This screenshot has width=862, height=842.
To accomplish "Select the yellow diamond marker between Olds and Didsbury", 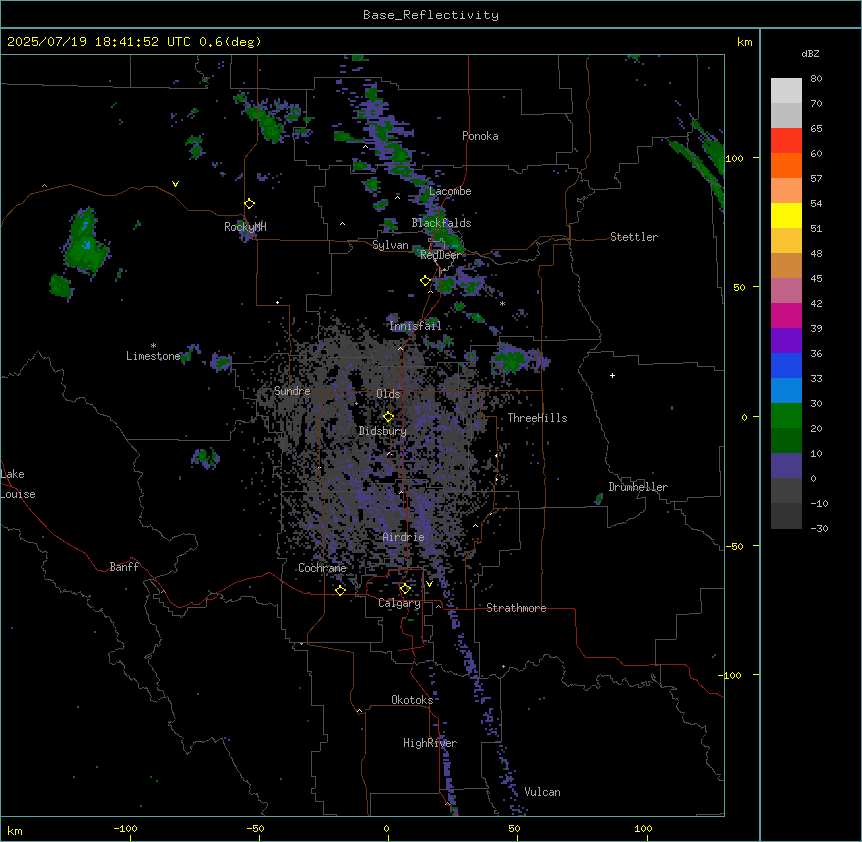I will [x=388, y=417].
